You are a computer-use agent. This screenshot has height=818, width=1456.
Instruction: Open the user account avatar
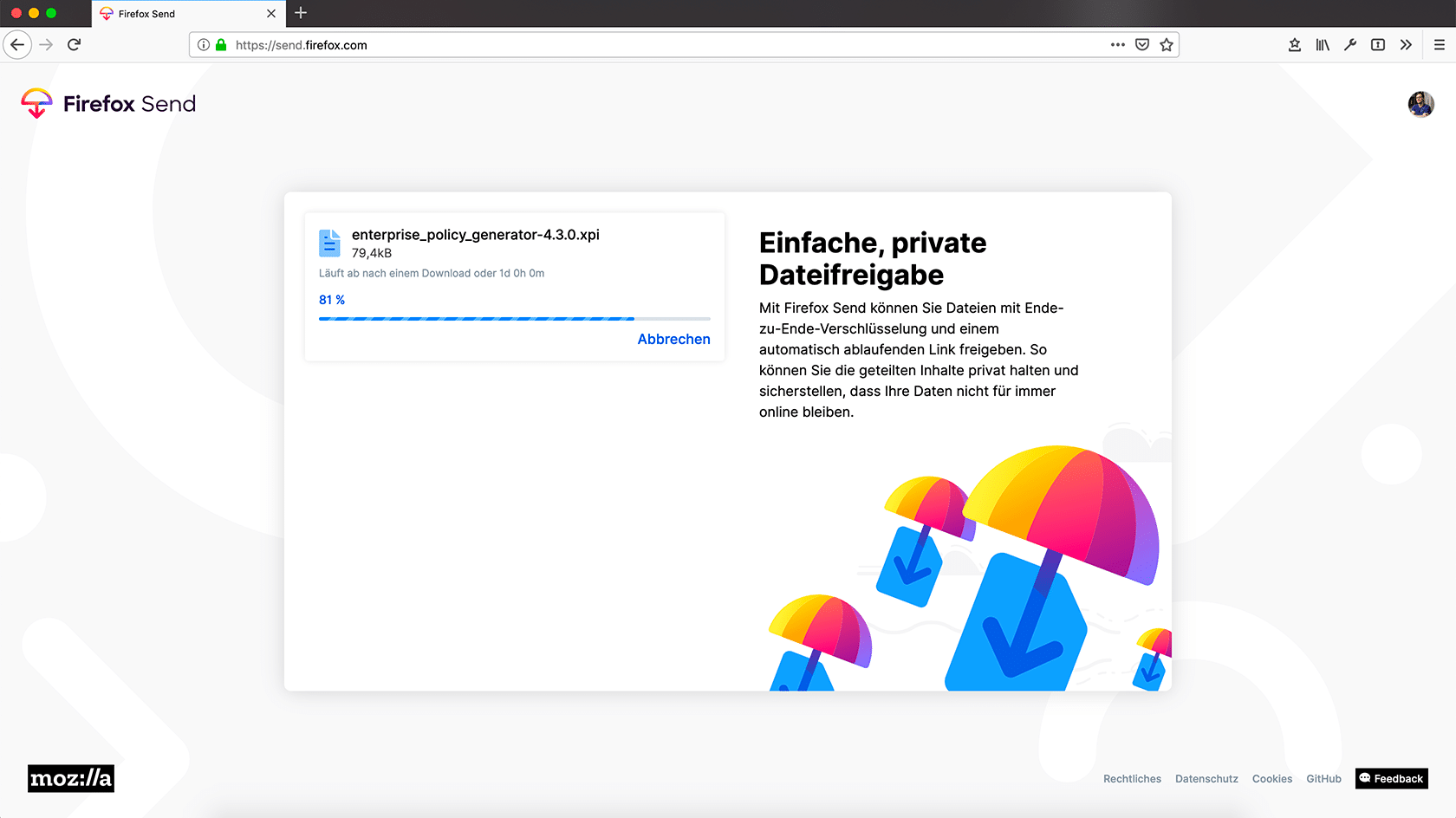[1421, 104]
